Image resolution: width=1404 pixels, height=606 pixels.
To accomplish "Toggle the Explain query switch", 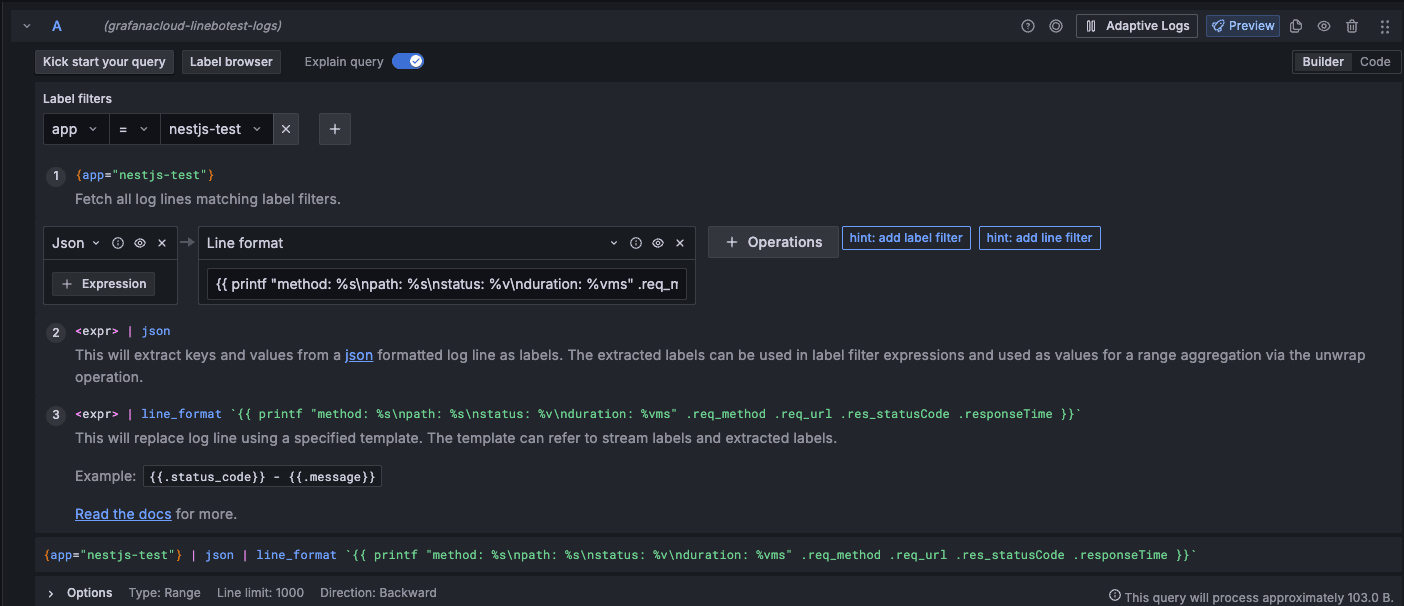I will [408, 61].
